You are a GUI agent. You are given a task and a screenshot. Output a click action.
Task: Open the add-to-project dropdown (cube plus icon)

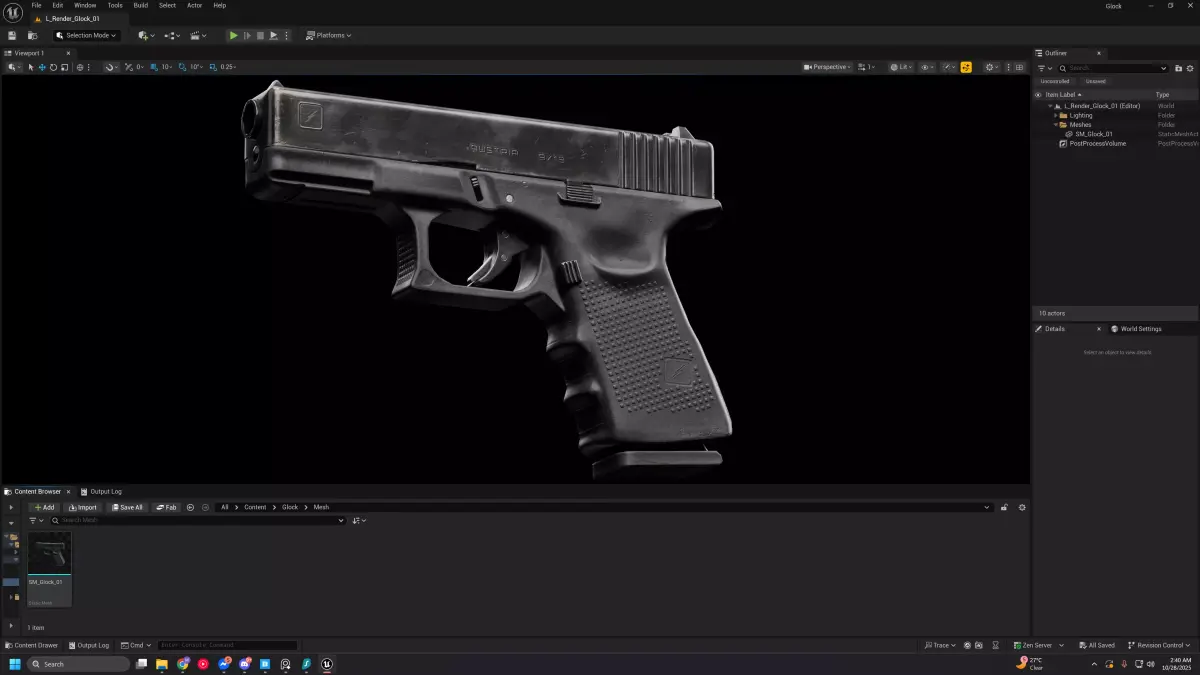(146, 35)
